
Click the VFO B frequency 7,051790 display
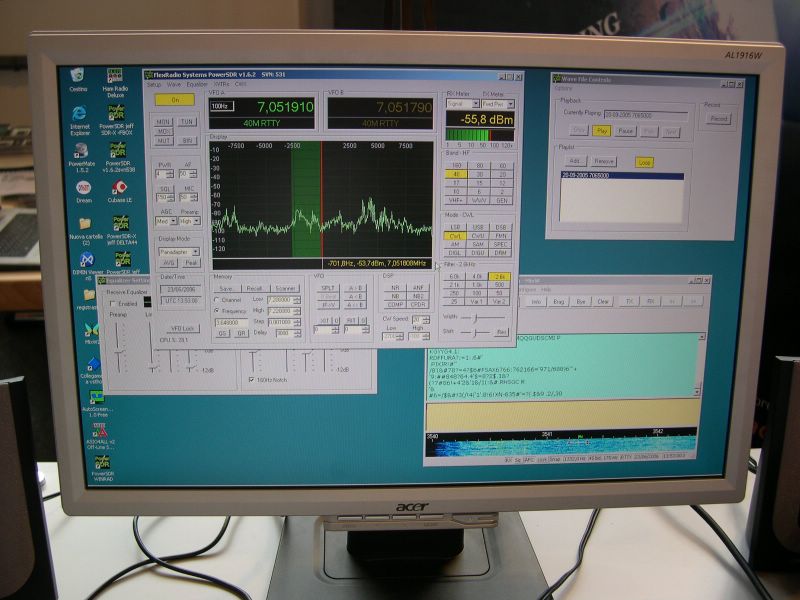(404, 107)
